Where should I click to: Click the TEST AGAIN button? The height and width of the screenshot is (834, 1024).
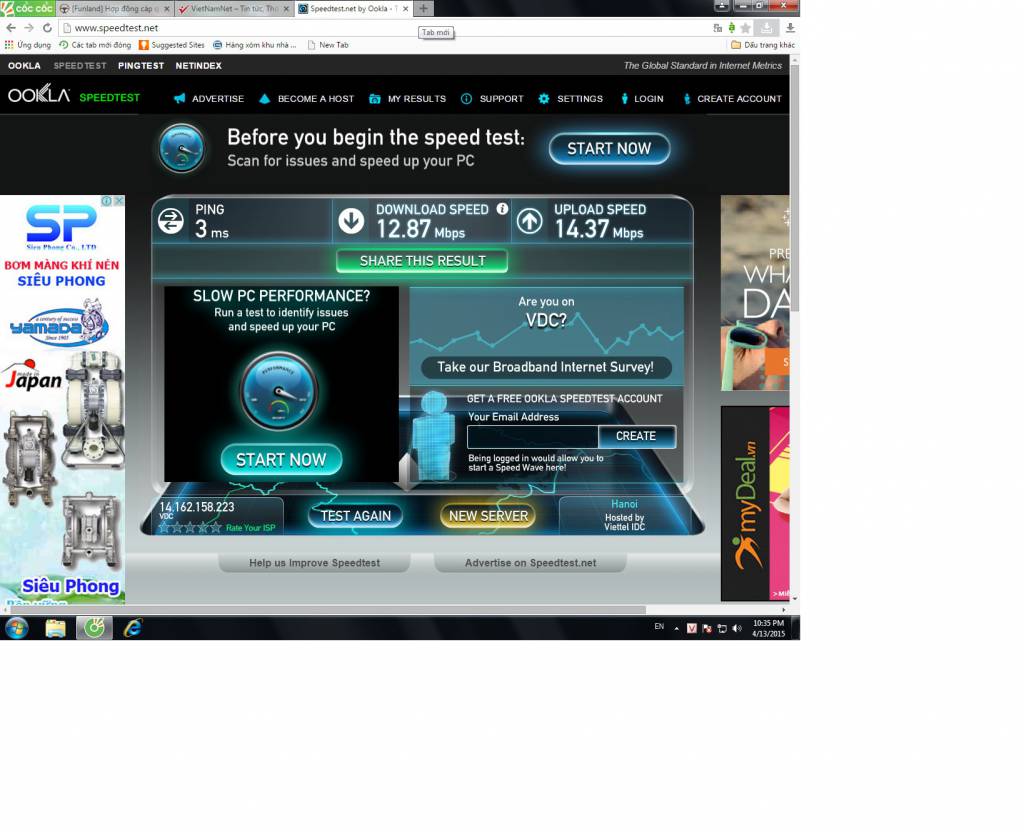pos(355,516)
